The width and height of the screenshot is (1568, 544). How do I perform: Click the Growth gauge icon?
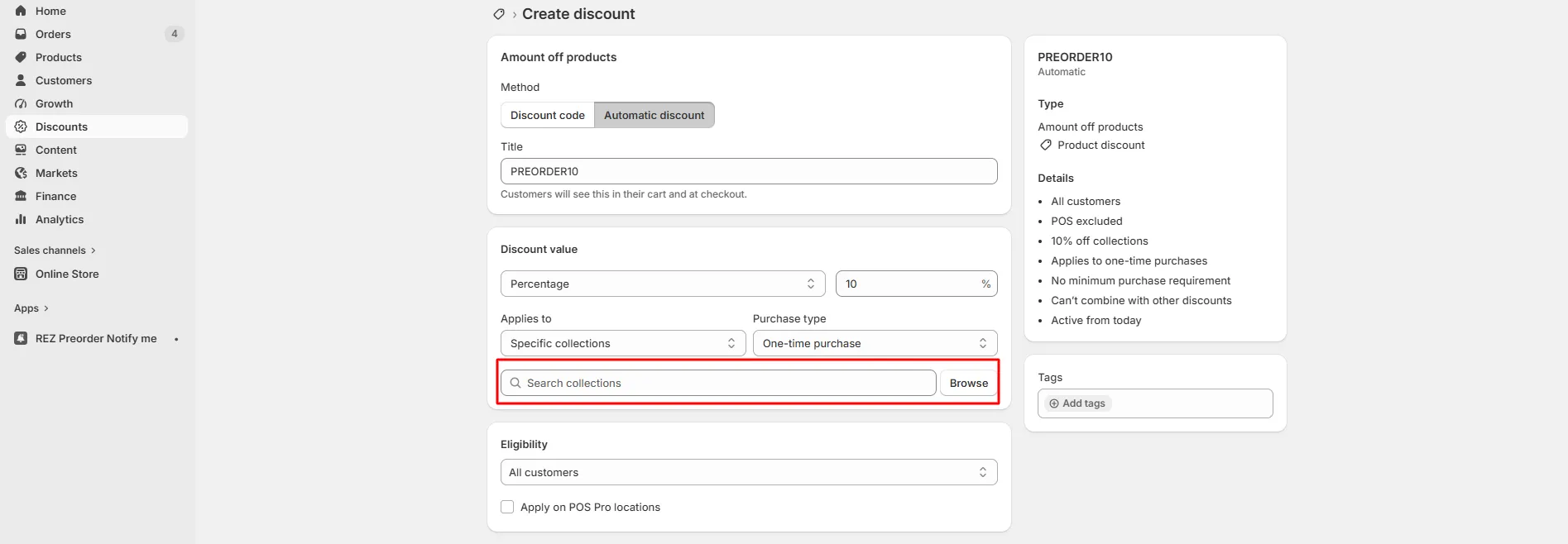(21, 103)
